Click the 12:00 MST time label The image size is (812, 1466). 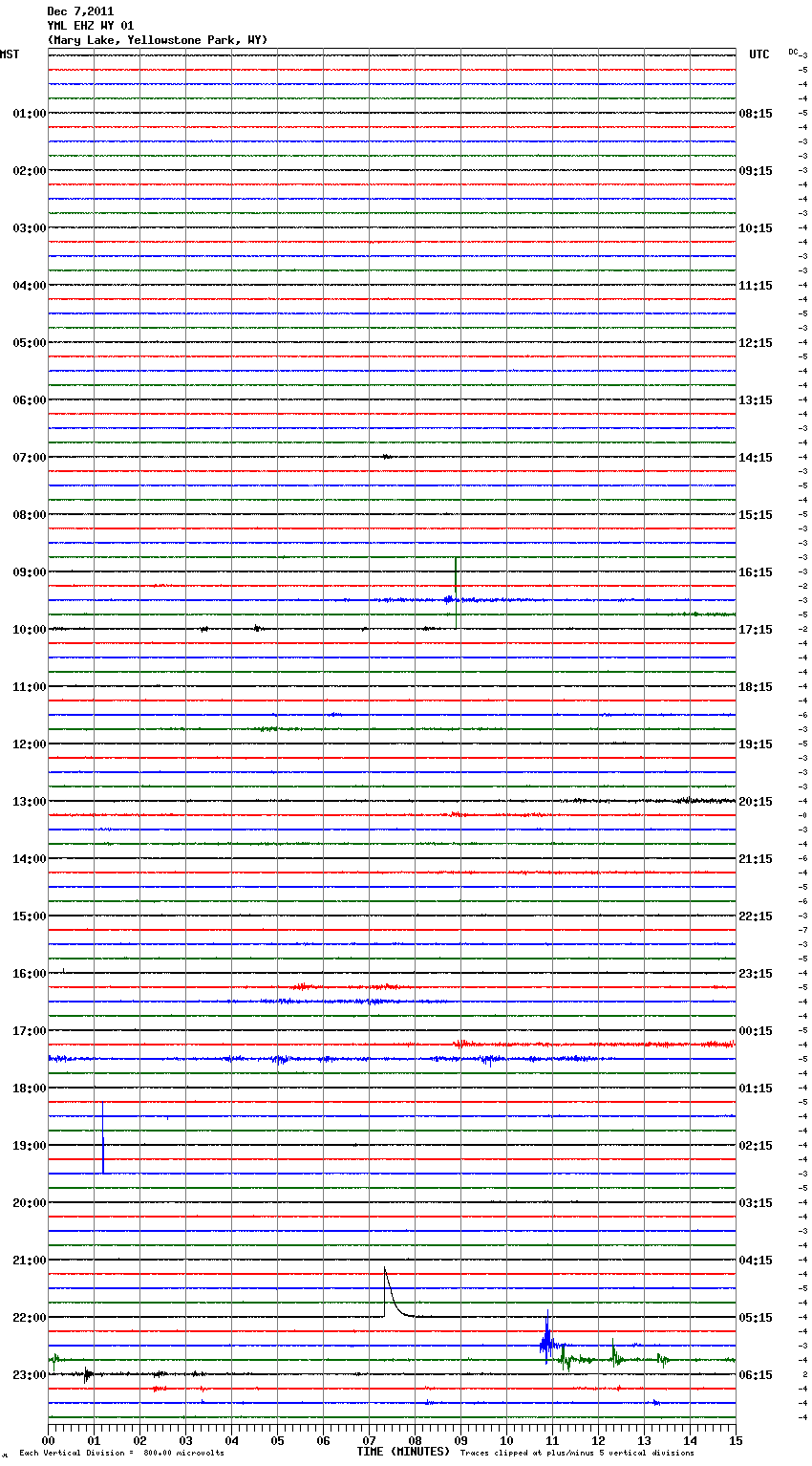pyautogui.click(x=29, y=744)
